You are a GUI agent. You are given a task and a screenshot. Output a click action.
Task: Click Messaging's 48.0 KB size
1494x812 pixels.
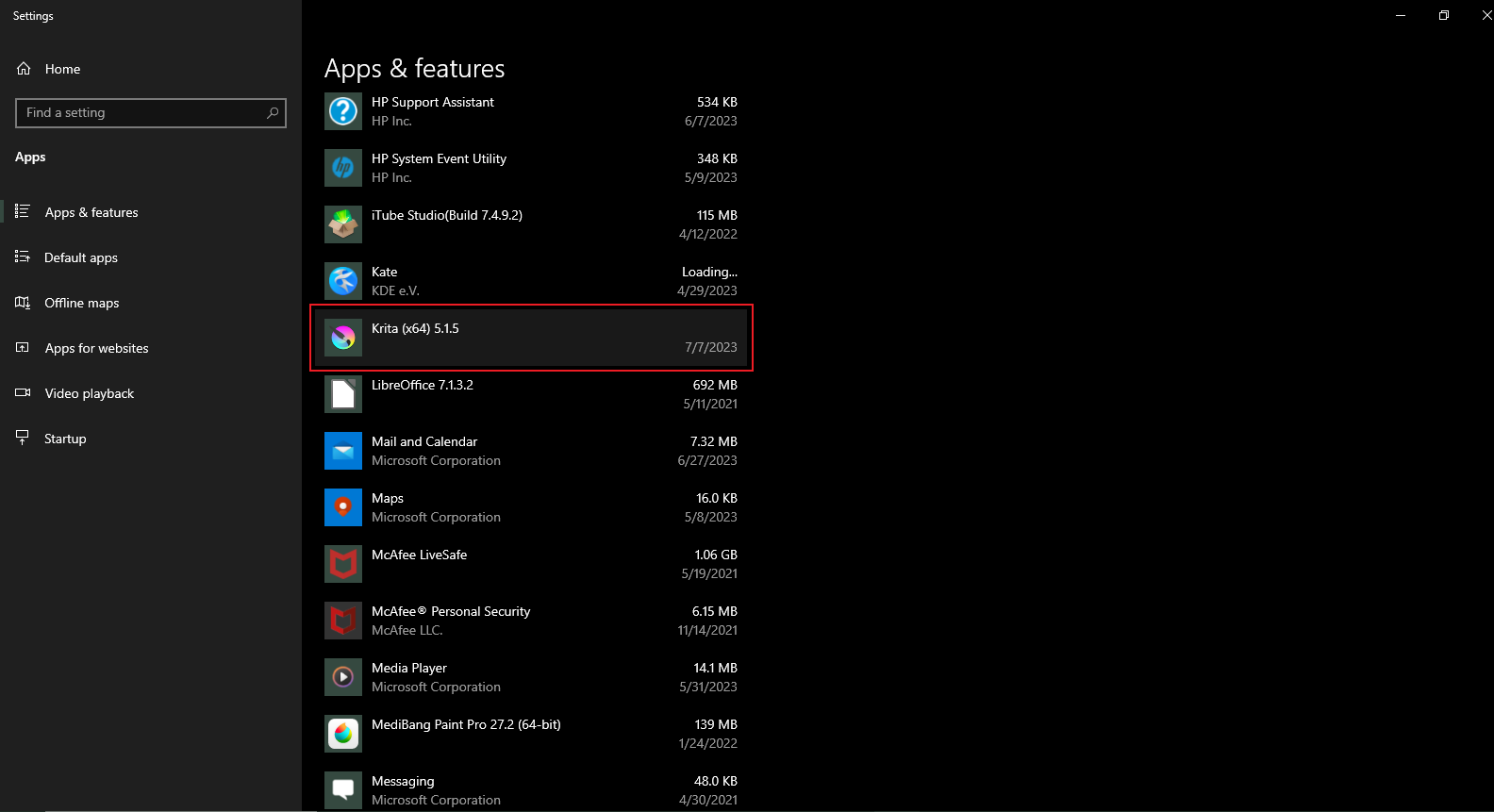[x=716, y=781]
